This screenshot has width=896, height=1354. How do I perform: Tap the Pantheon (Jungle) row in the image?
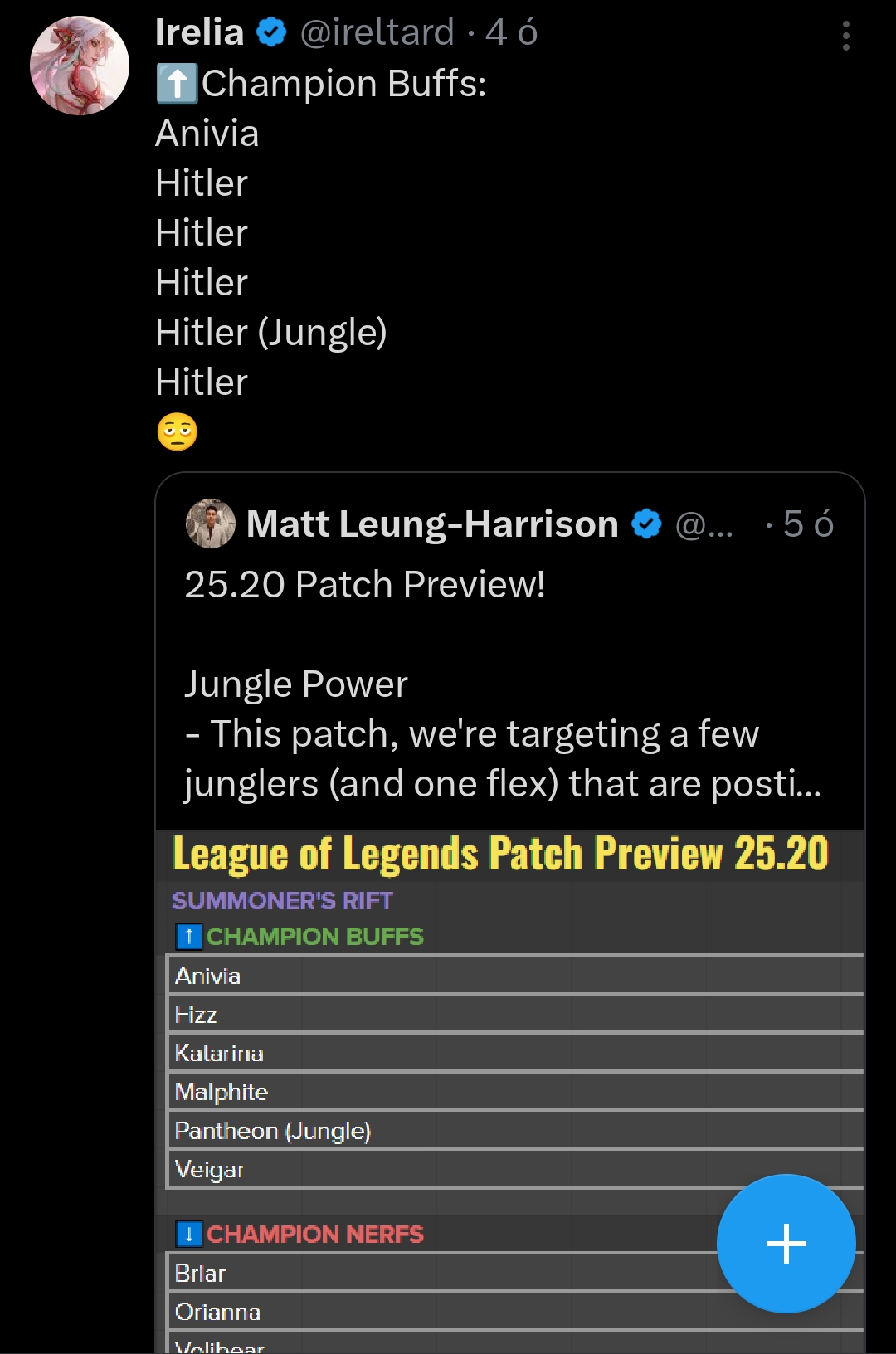[273, 1131]
